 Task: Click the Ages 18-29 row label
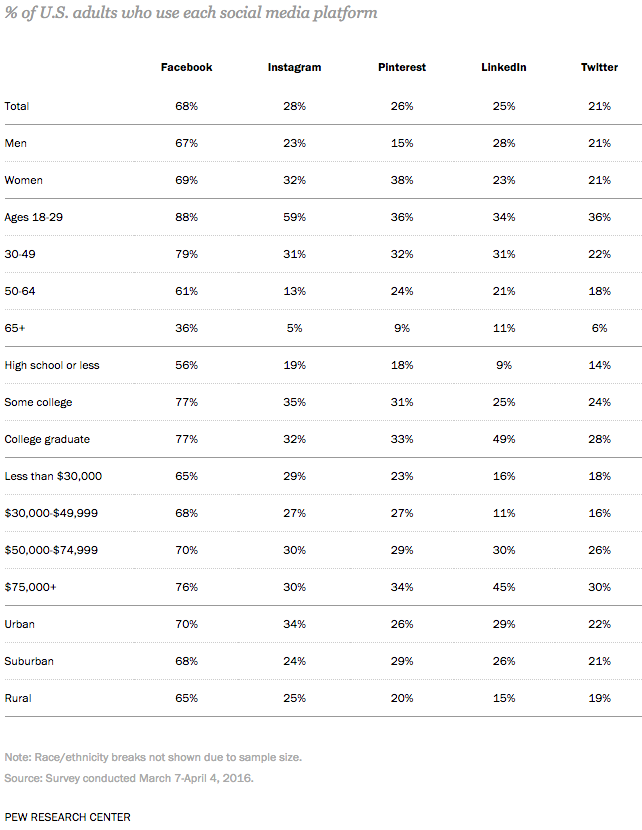(33, 217)
